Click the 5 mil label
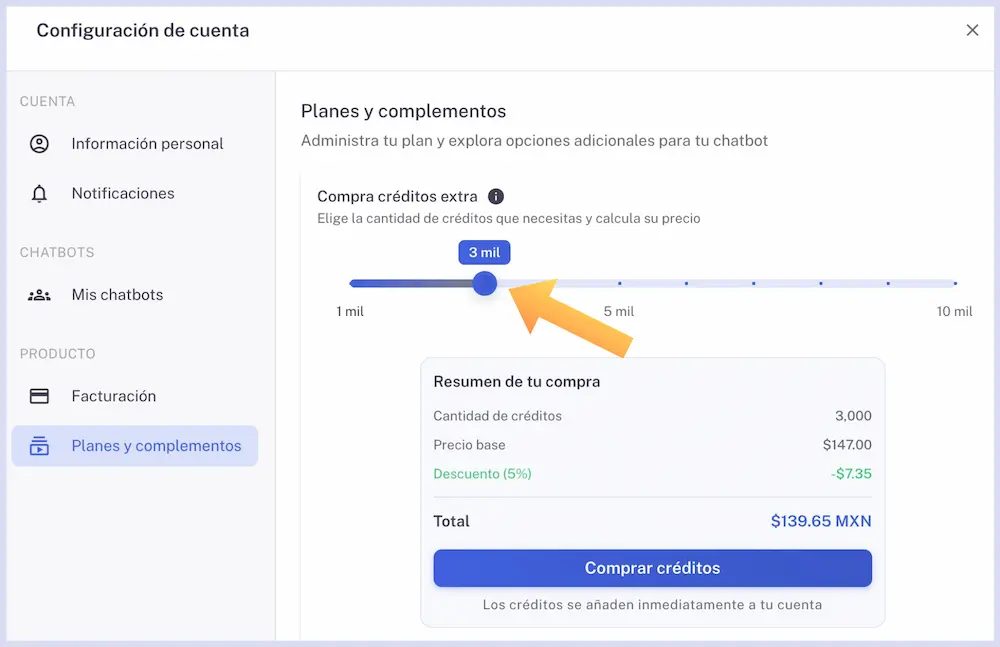The height and width of the screenshot is (647, 1000). 619,311
